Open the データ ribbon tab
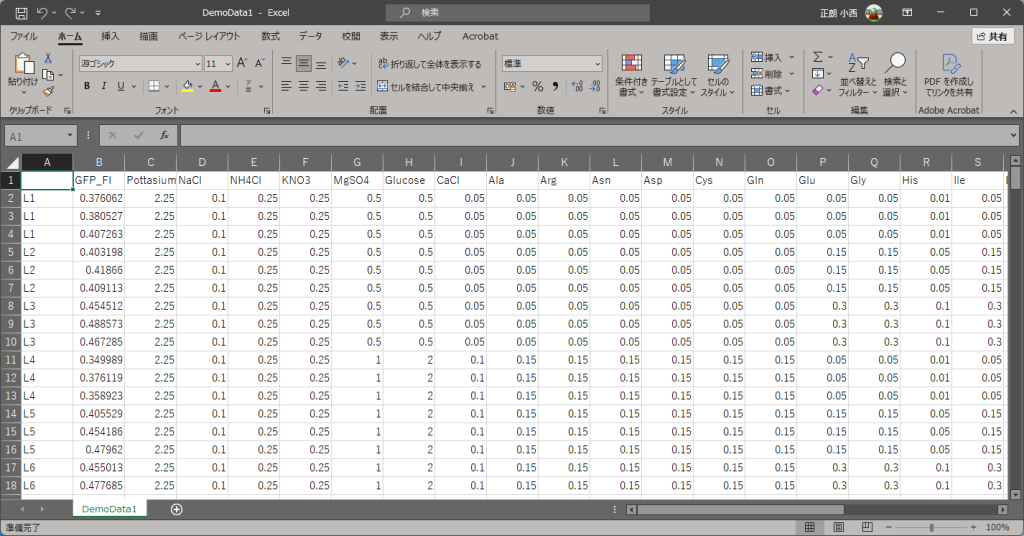Screen dimensions: 1024x536 [x=310, y=36]
